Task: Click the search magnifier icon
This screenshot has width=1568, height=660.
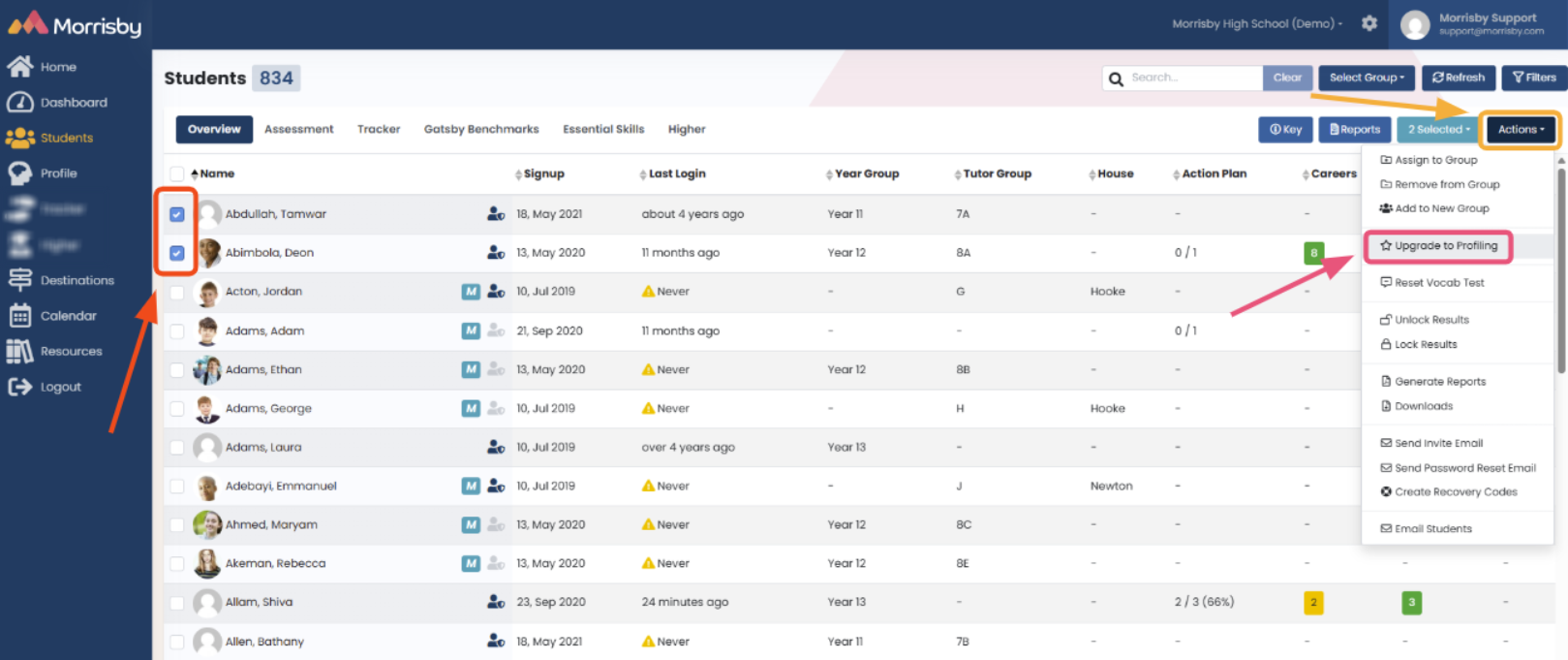Action: tap(1116, 79)
